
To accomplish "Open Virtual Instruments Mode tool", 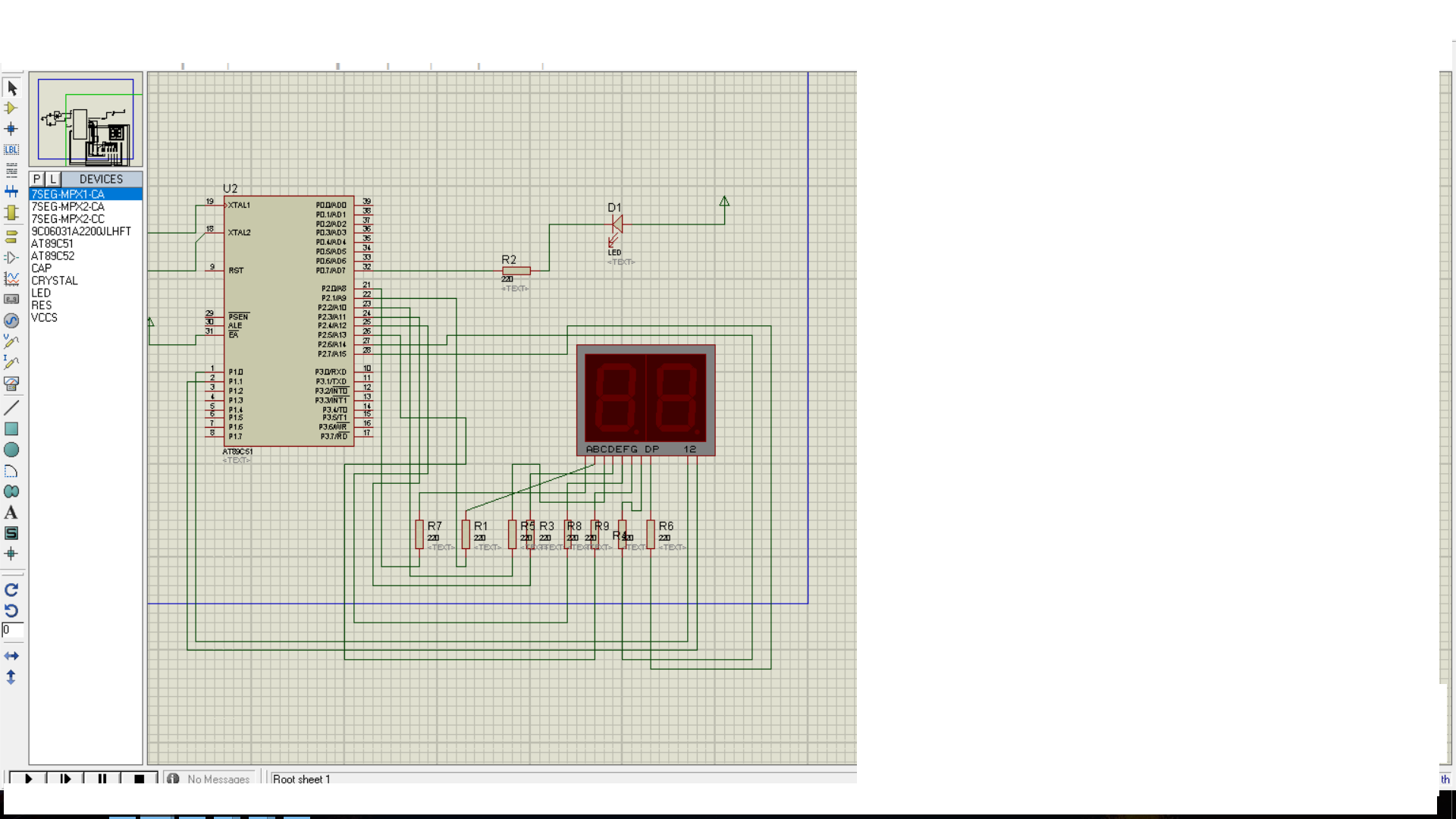I will tap(11, 384).
